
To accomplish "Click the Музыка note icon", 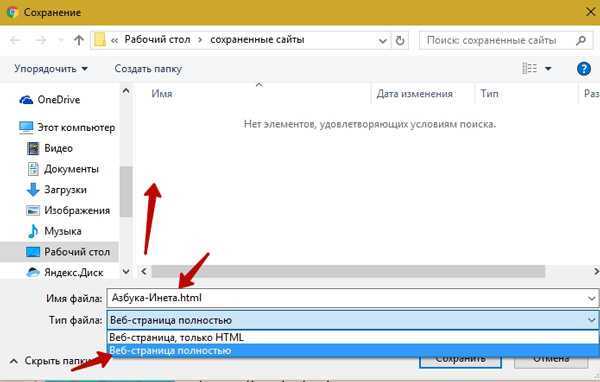I will tap(33, 231).
